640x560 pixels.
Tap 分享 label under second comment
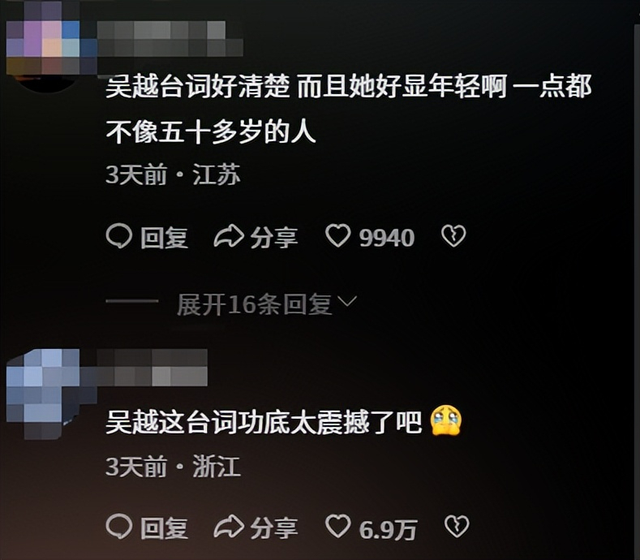274,528
